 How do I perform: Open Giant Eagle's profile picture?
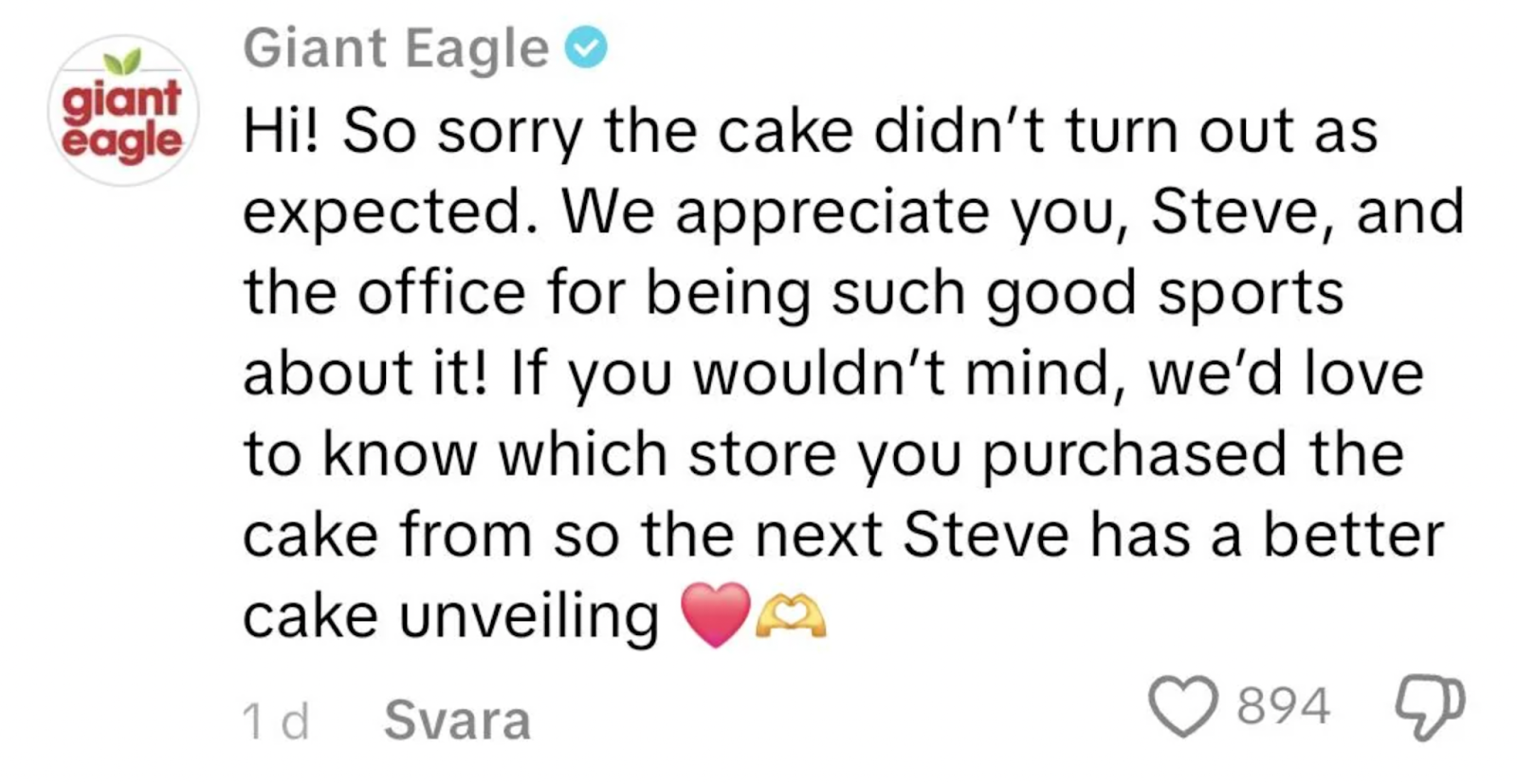tap(122, 112)
